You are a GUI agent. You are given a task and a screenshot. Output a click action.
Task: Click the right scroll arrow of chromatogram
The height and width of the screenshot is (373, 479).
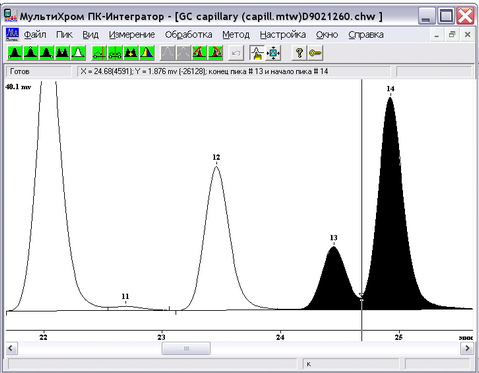pos(467,348)
